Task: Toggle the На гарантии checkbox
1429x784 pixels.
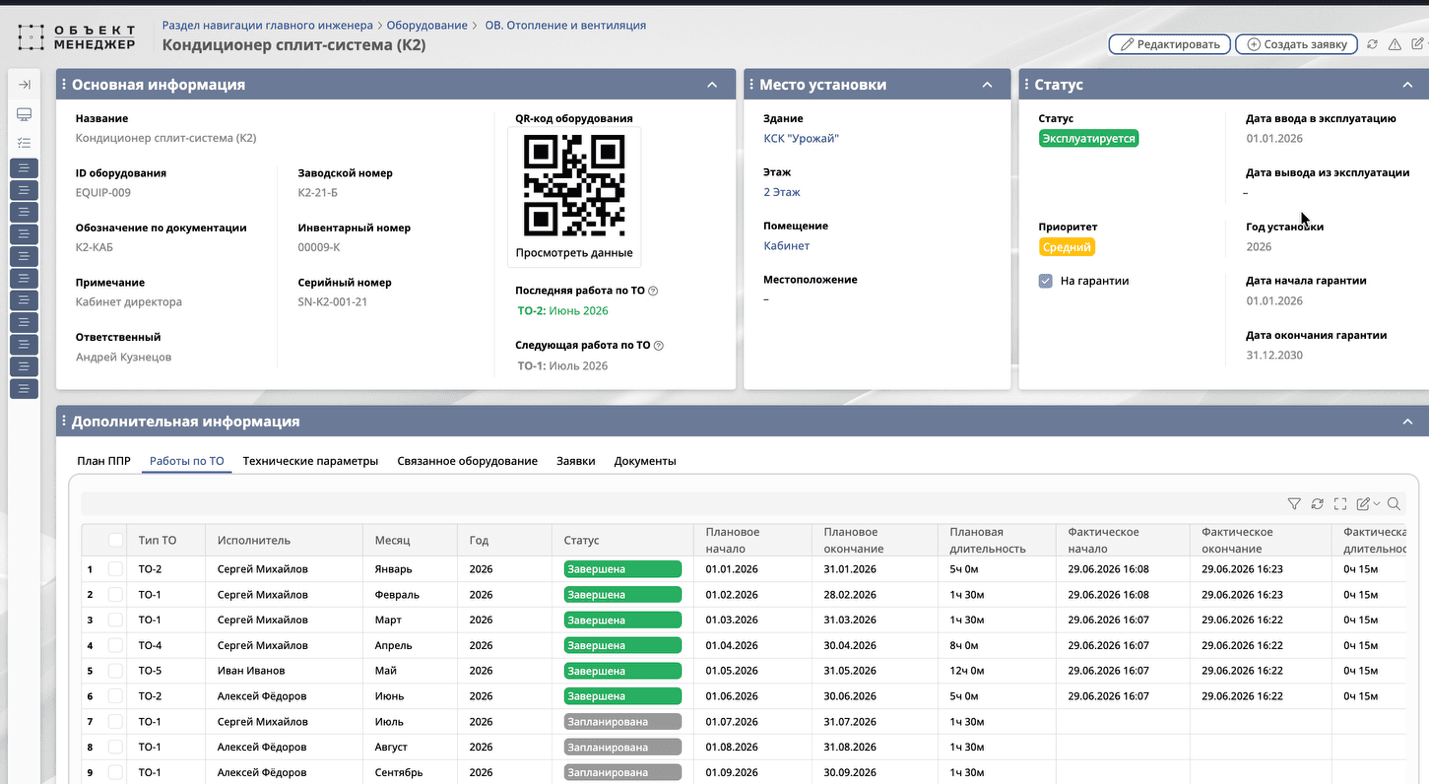Action: click(1046, 281)
